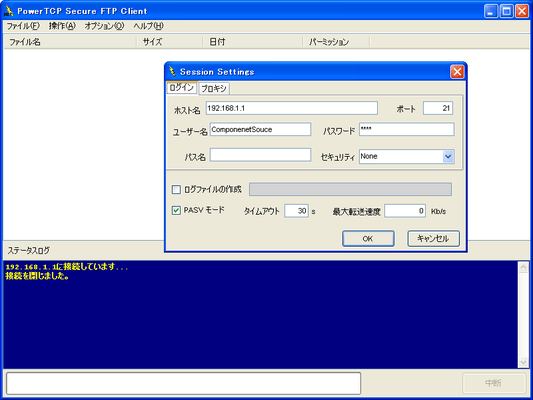Click the ポート field showing 21
The height and width of the screenshot is (400, 533).
pos(438,108)
